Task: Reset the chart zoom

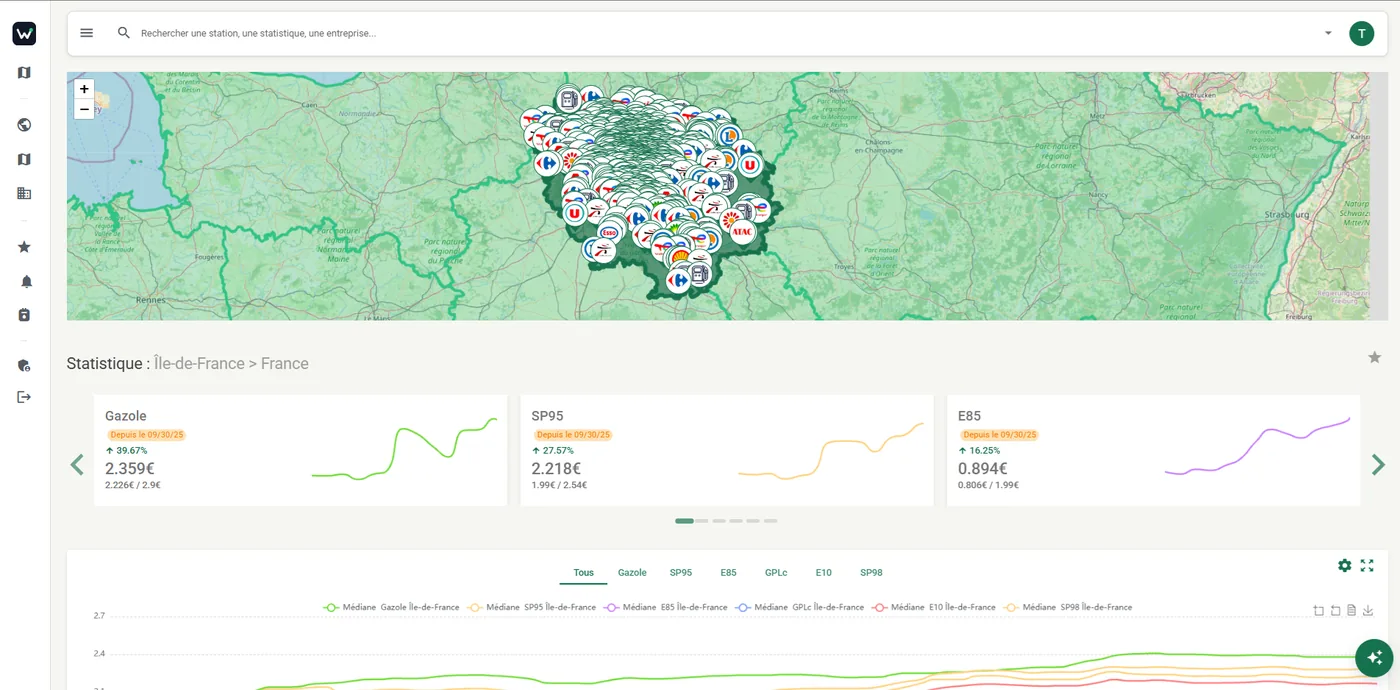Action: (x=1335, y=610)
